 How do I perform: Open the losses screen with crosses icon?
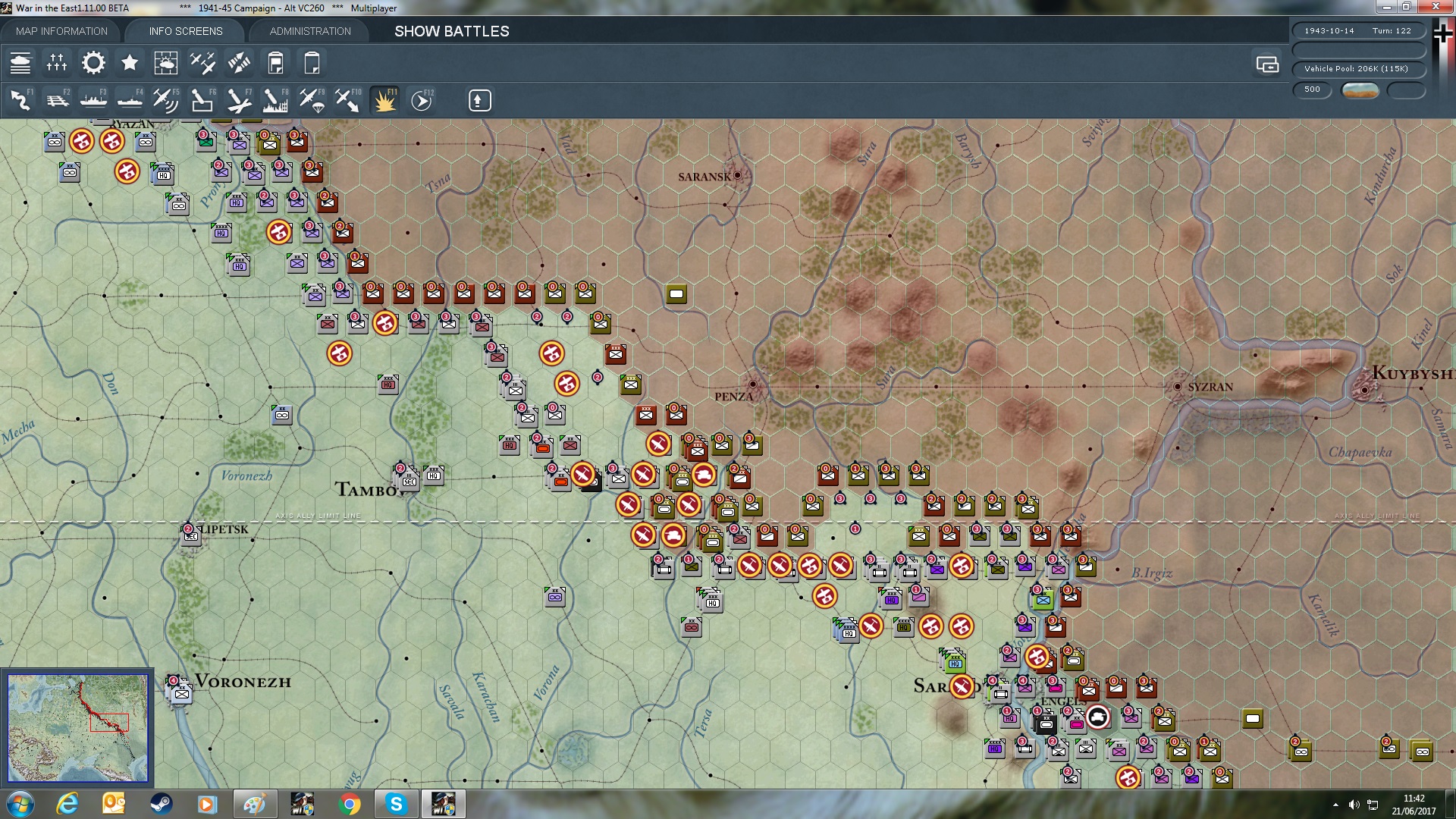(57, 63)
